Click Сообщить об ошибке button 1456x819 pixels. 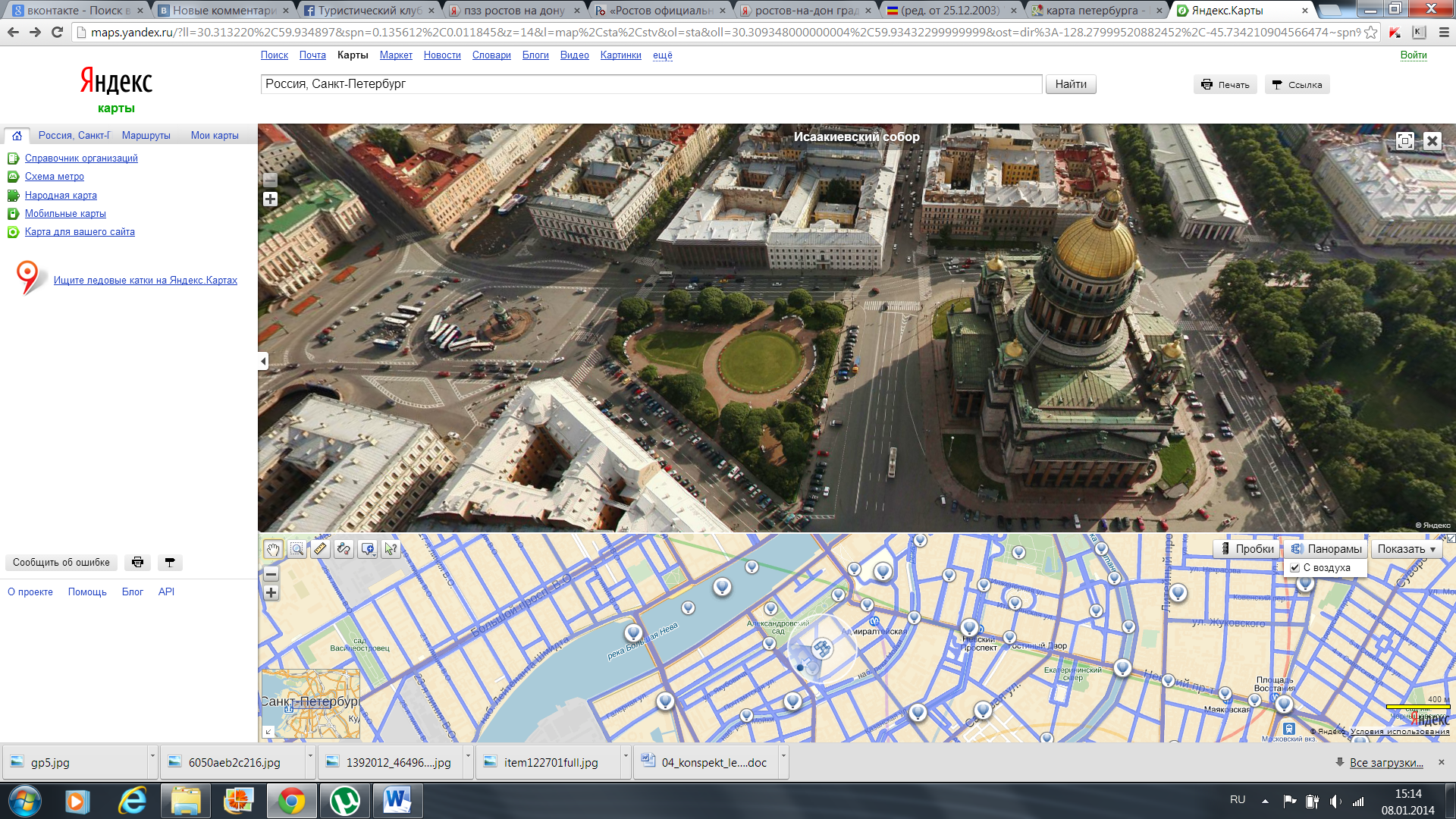[x=61, y=563]
